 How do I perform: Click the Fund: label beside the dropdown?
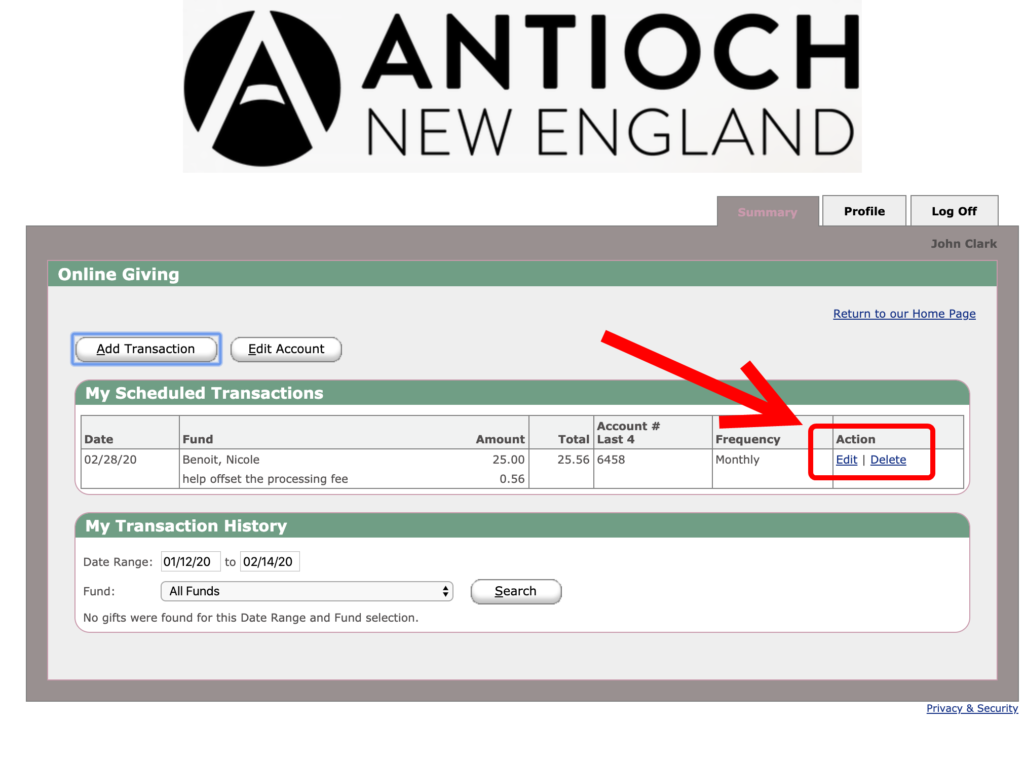(99, 591)
